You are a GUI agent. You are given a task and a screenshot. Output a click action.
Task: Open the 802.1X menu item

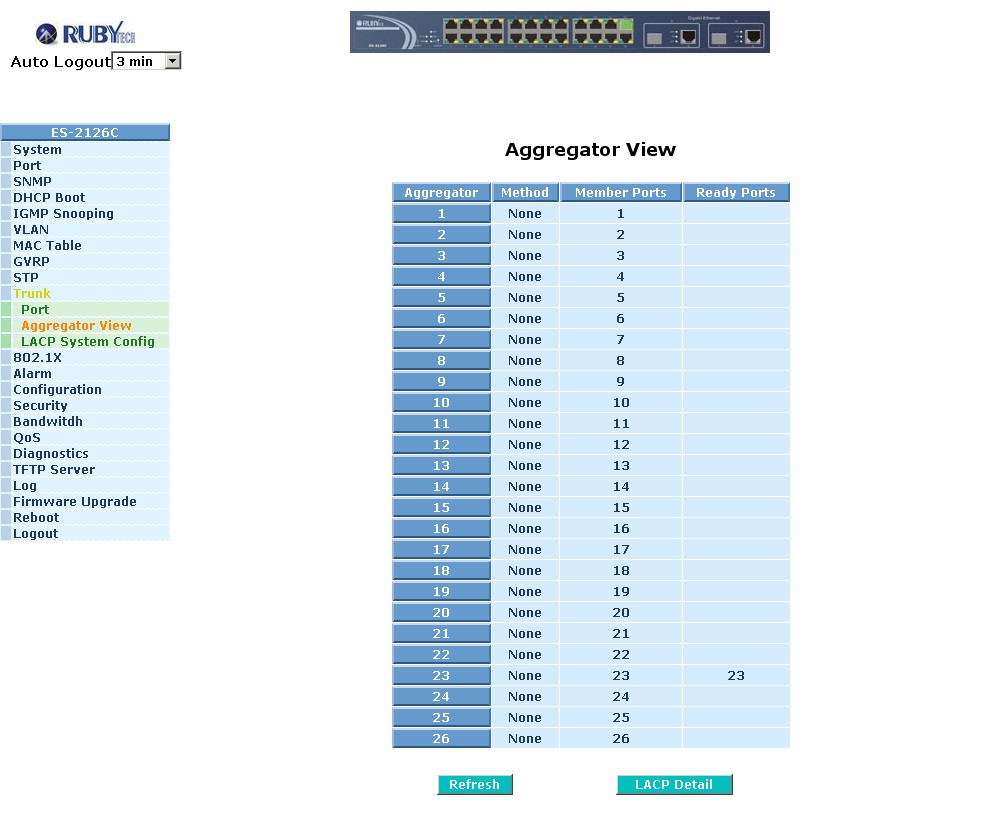[37, 358]
